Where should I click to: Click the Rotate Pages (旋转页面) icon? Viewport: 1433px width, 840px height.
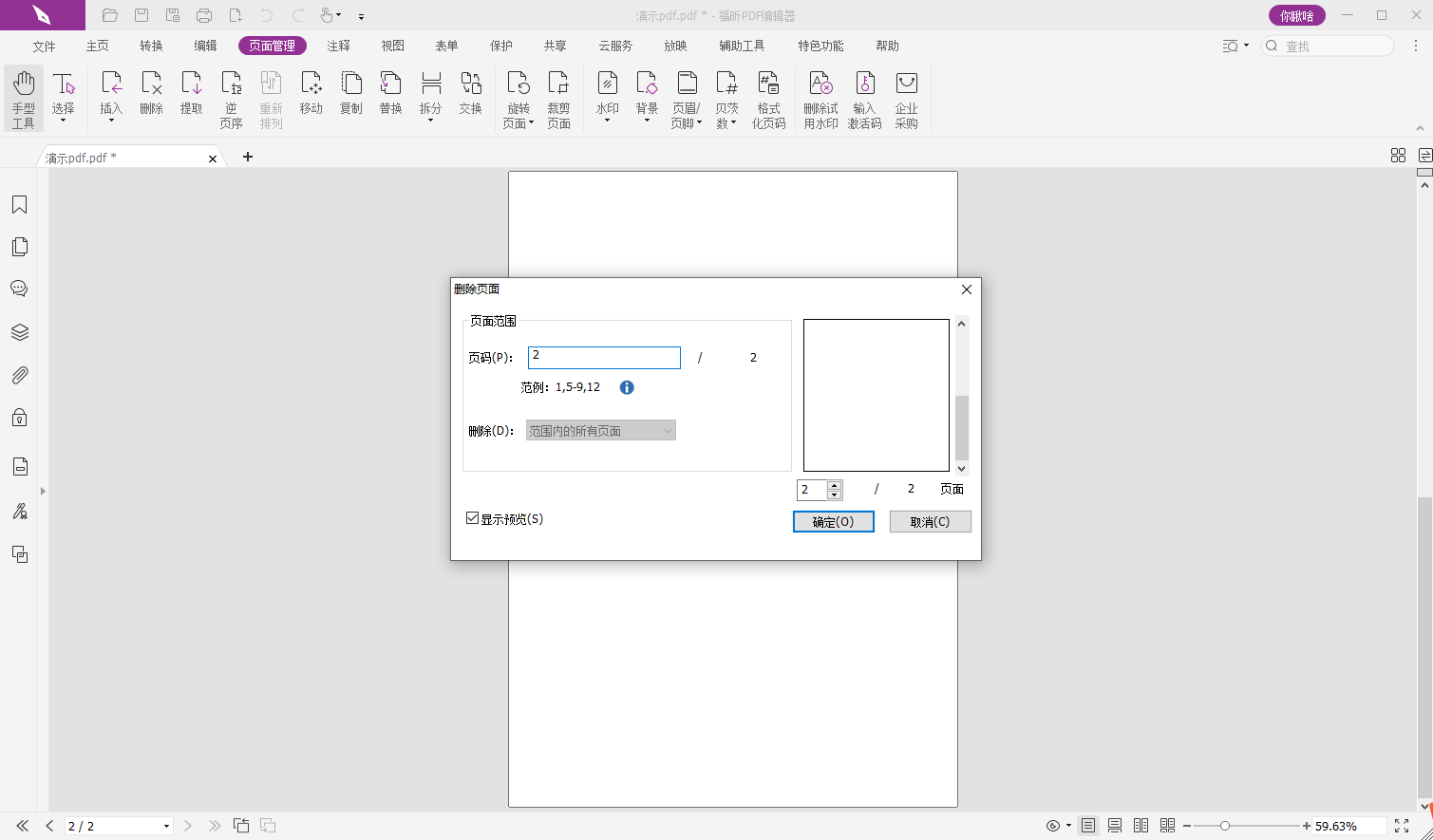pos(518,99)
